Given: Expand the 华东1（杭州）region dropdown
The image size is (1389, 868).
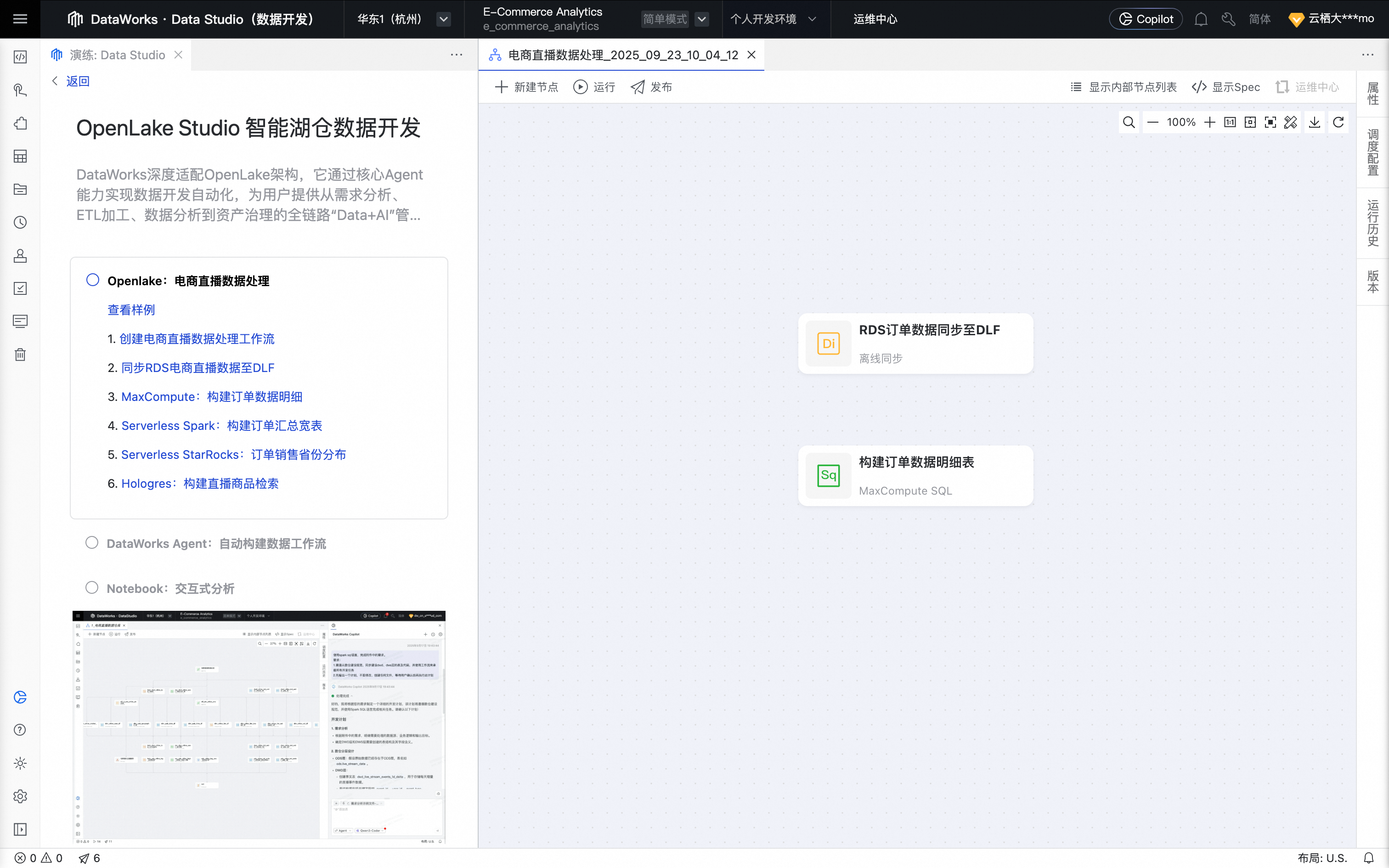Looking at the screenshot, I should pyautogui.click(x=443, y=19).
